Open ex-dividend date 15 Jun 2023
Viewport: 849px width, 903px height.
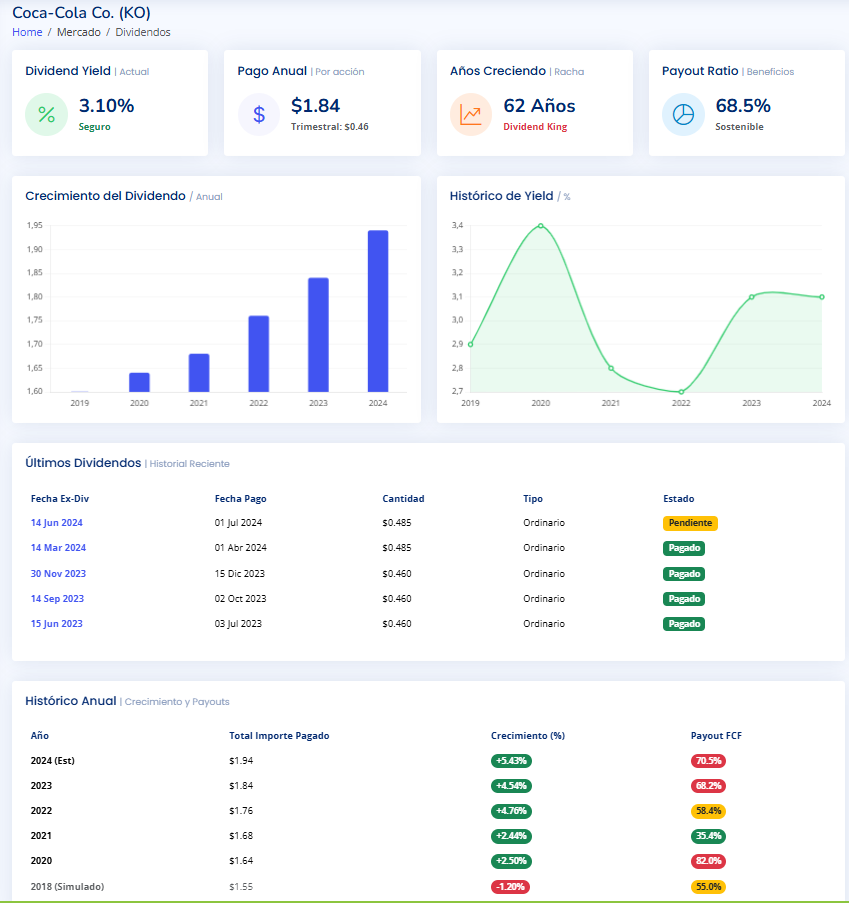[56, 624]
